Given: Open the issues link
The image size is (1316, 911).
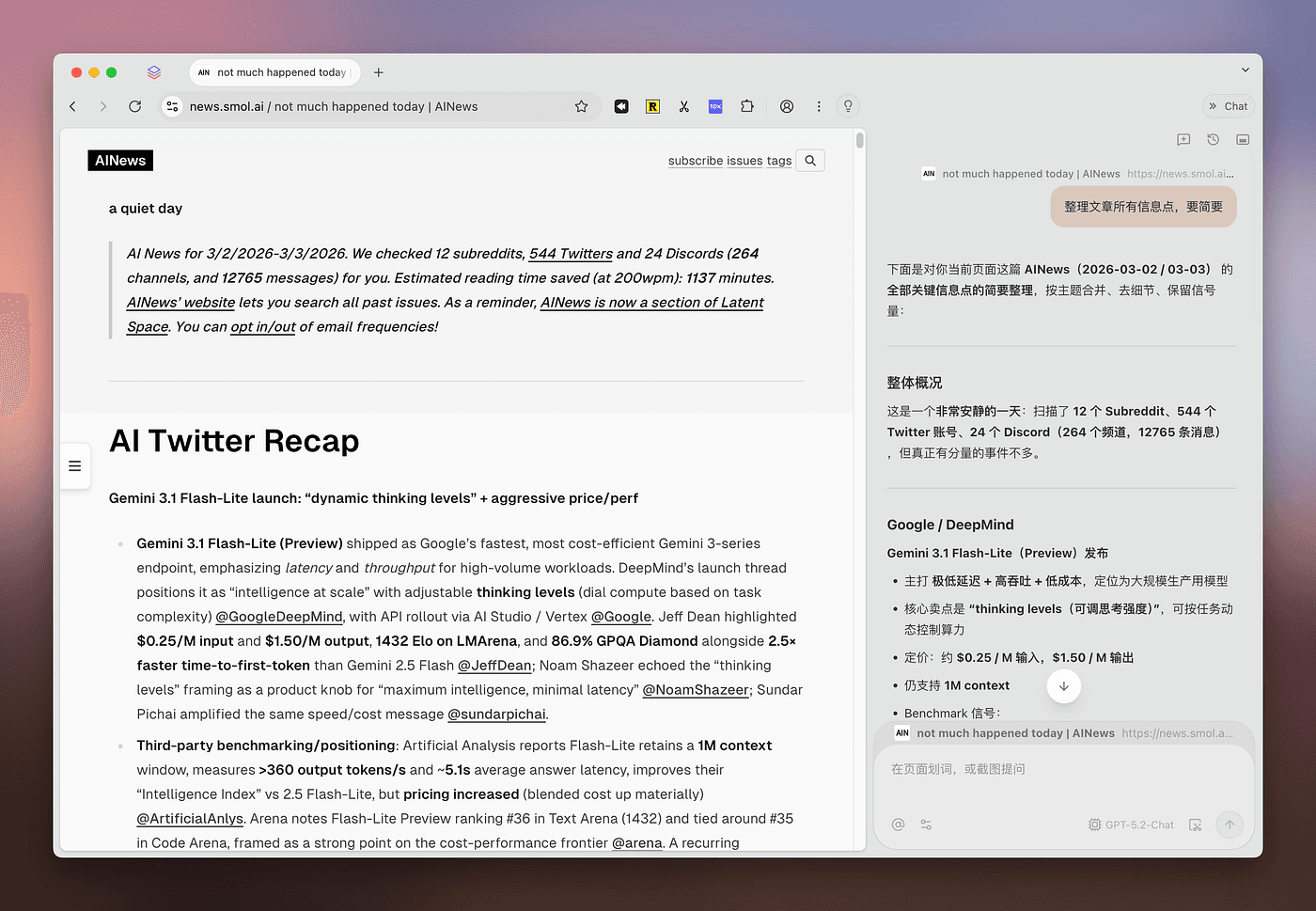Looking at the screenshot, I should (x=744, y=161).
